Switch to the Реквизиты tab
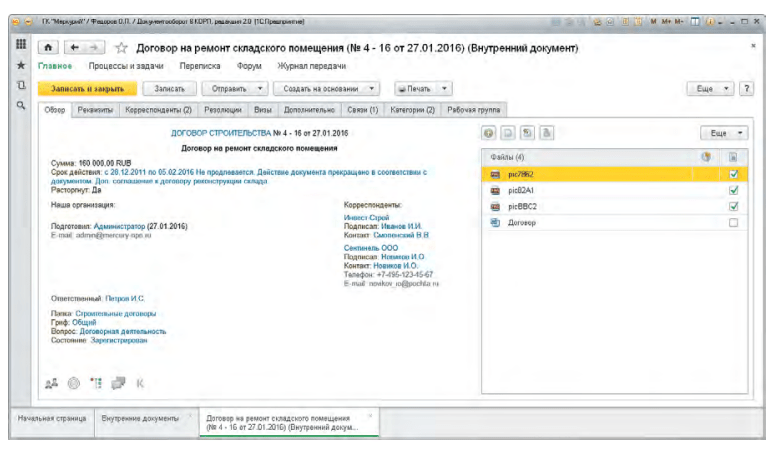This screenshot has width=775, height=449. point(95,110)
